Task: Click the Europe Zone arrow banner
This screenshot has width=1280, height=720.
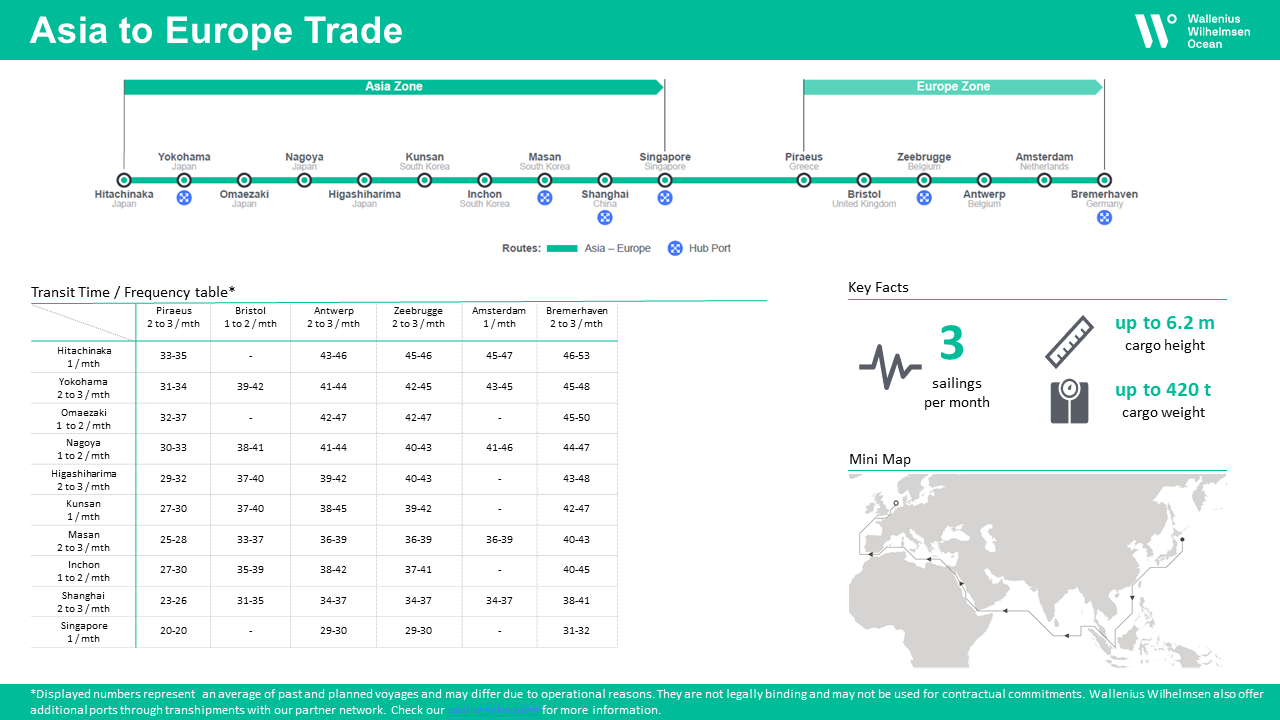Action: pyautogui.click(x=952, y=87)
